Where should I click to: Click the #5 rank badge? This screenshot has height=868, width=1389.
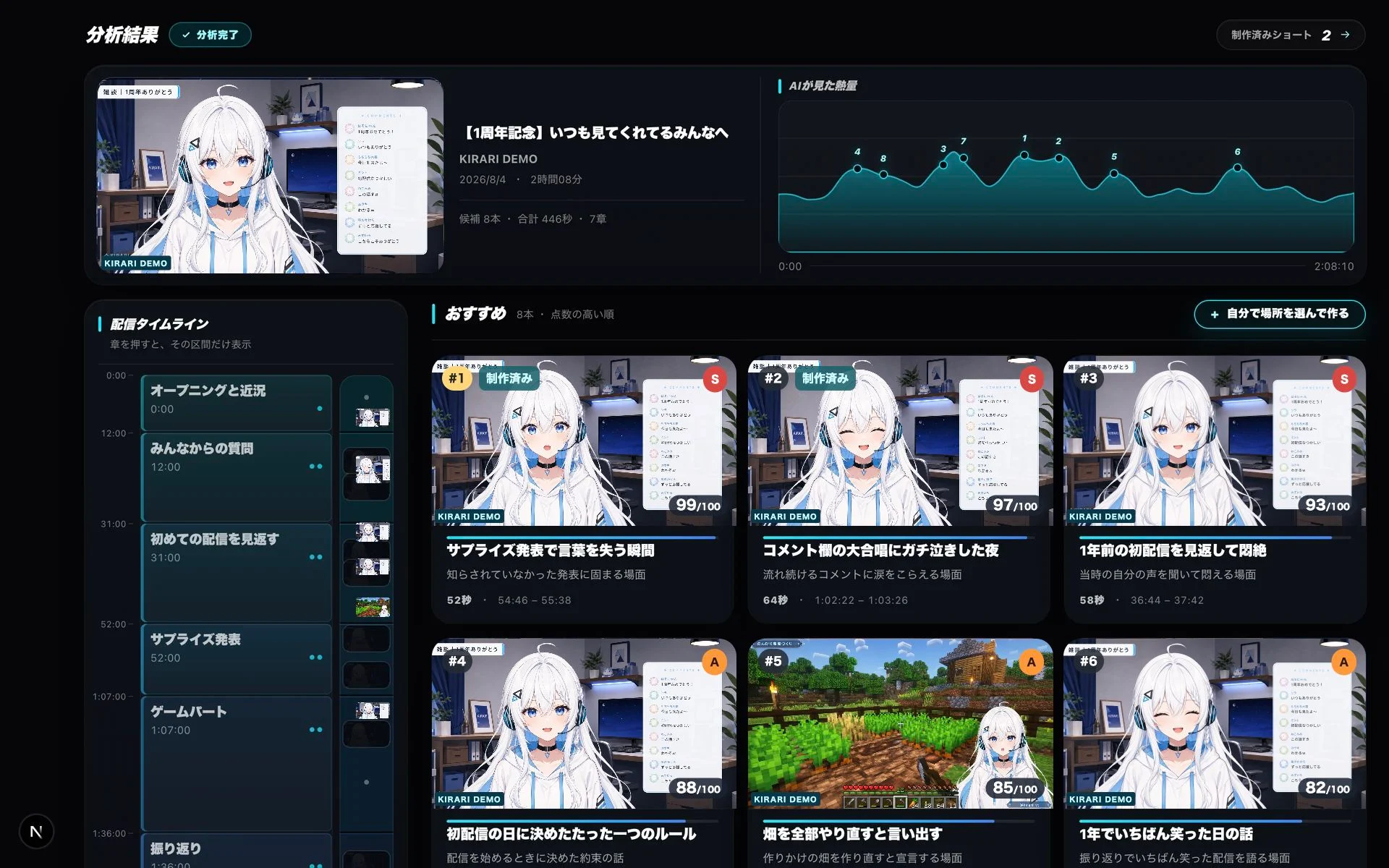click(x=773, y=661)
